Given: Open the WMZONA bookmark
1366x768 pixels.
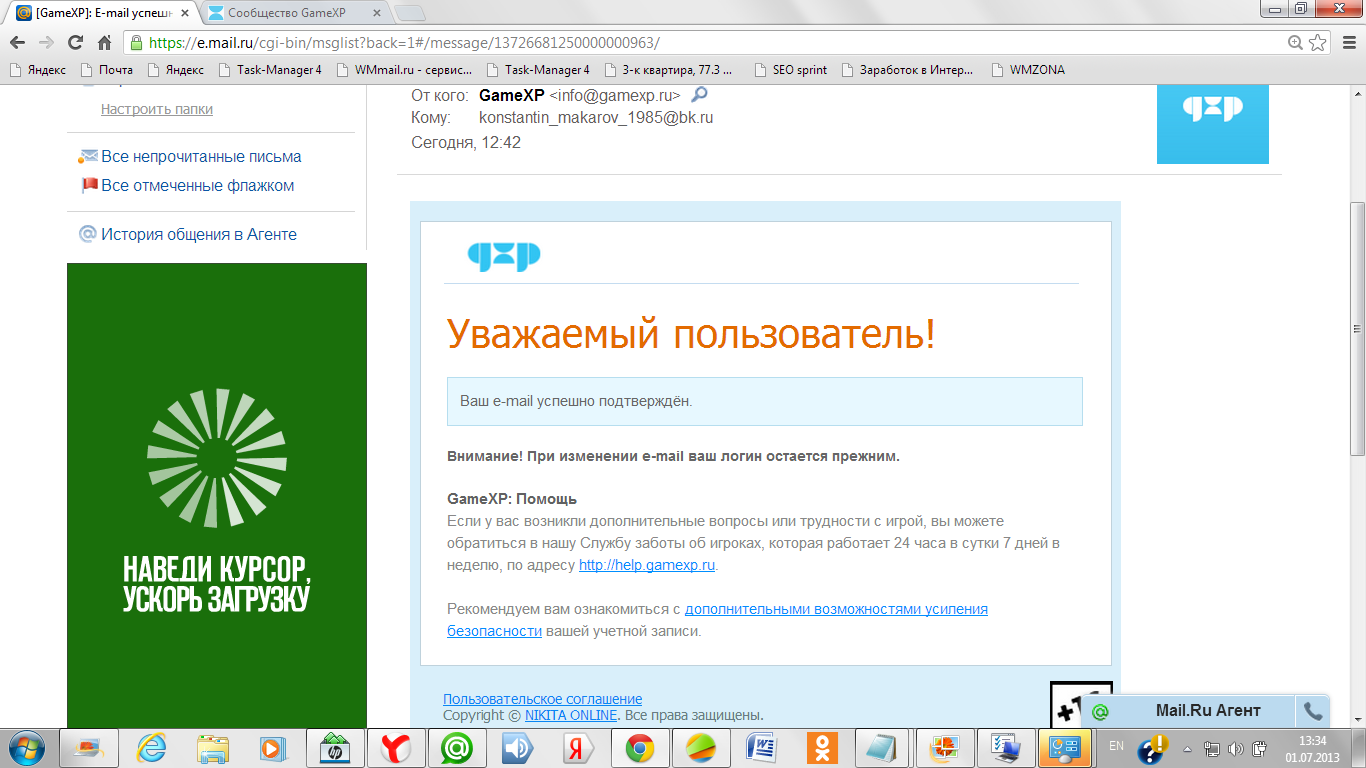Looking at the screenshot, I should pyautogui.click(x=1028, y=70).
